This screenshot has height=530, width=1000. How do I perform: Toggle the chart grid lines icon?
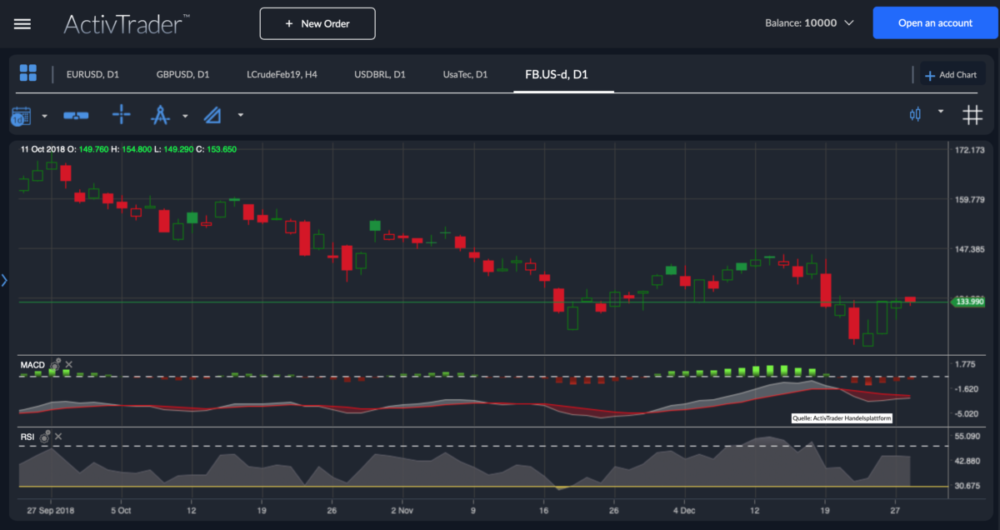(x=972, y=115)
